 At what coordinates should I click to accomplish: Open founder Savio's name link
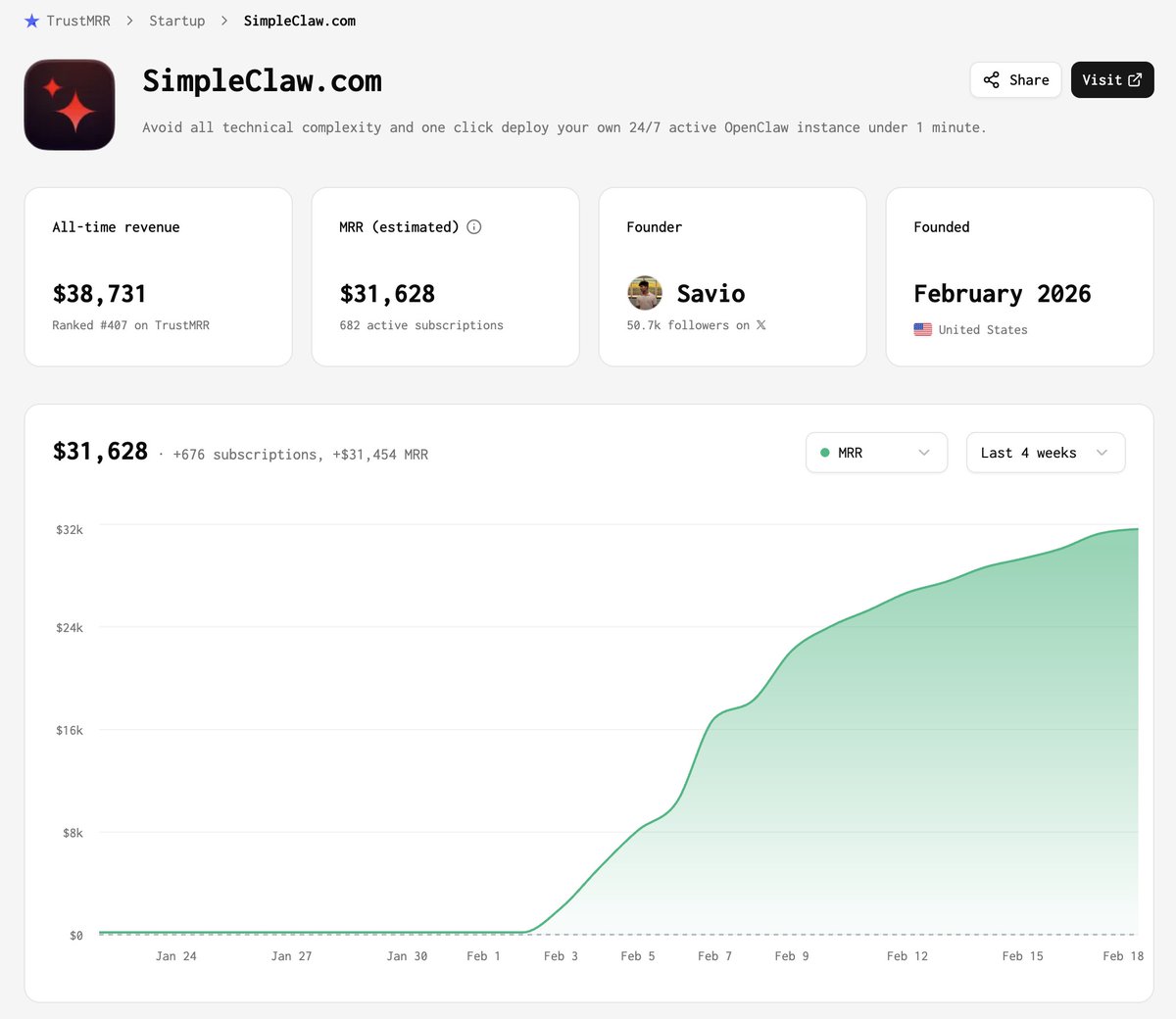[x=710, y=294]
